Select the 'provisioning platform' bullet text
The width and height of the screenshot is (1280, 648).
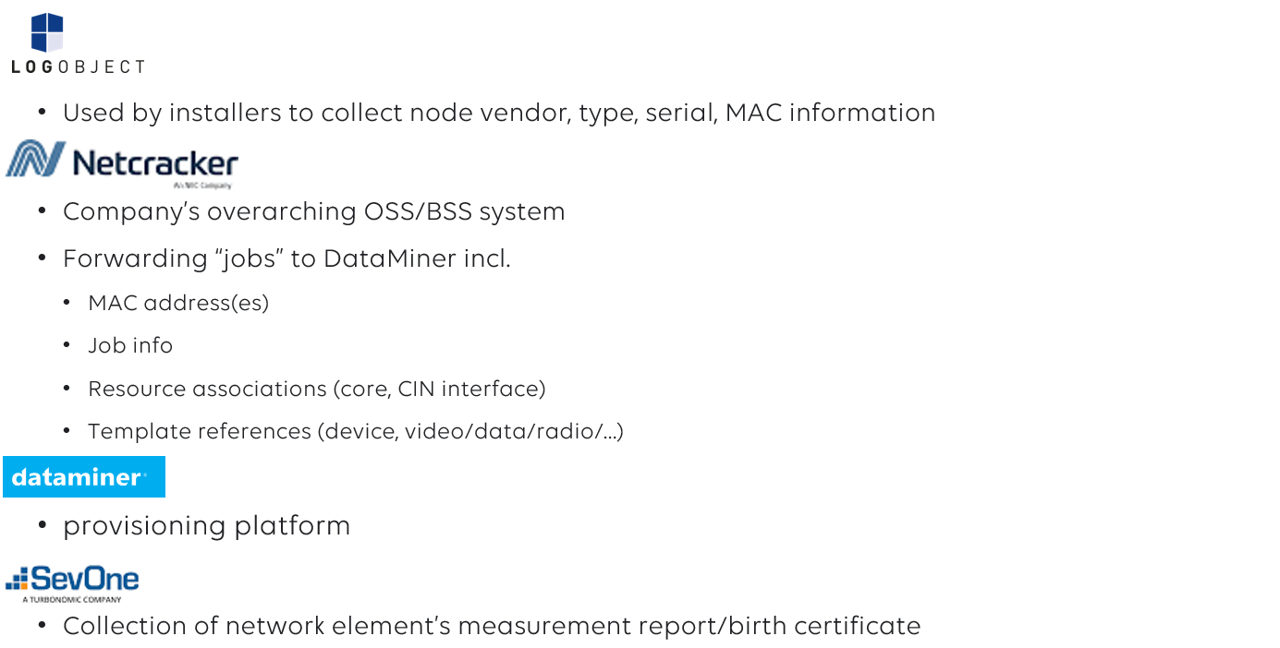(207, 526)
